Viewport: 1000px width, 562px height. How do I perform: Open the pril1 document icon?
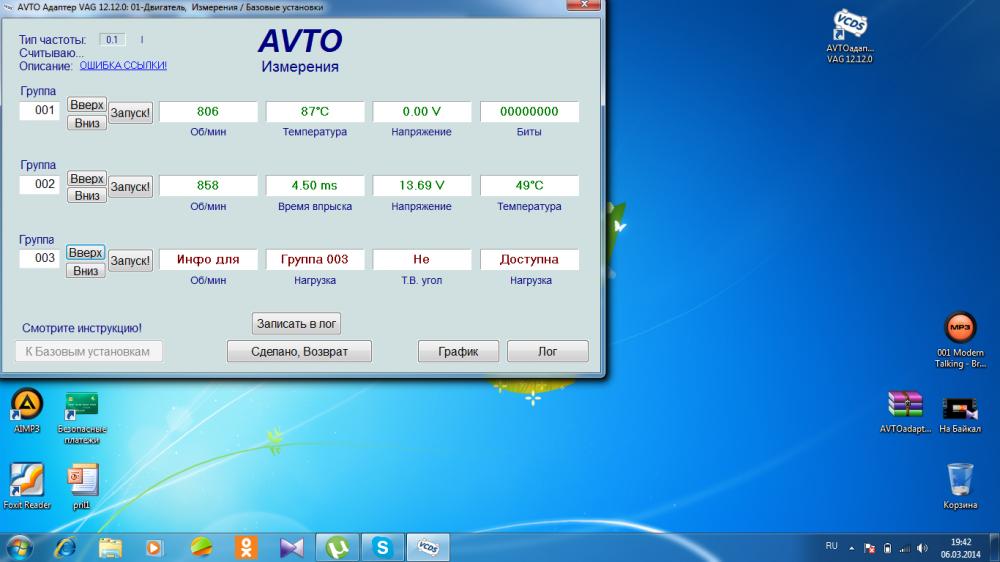[82, 486]
